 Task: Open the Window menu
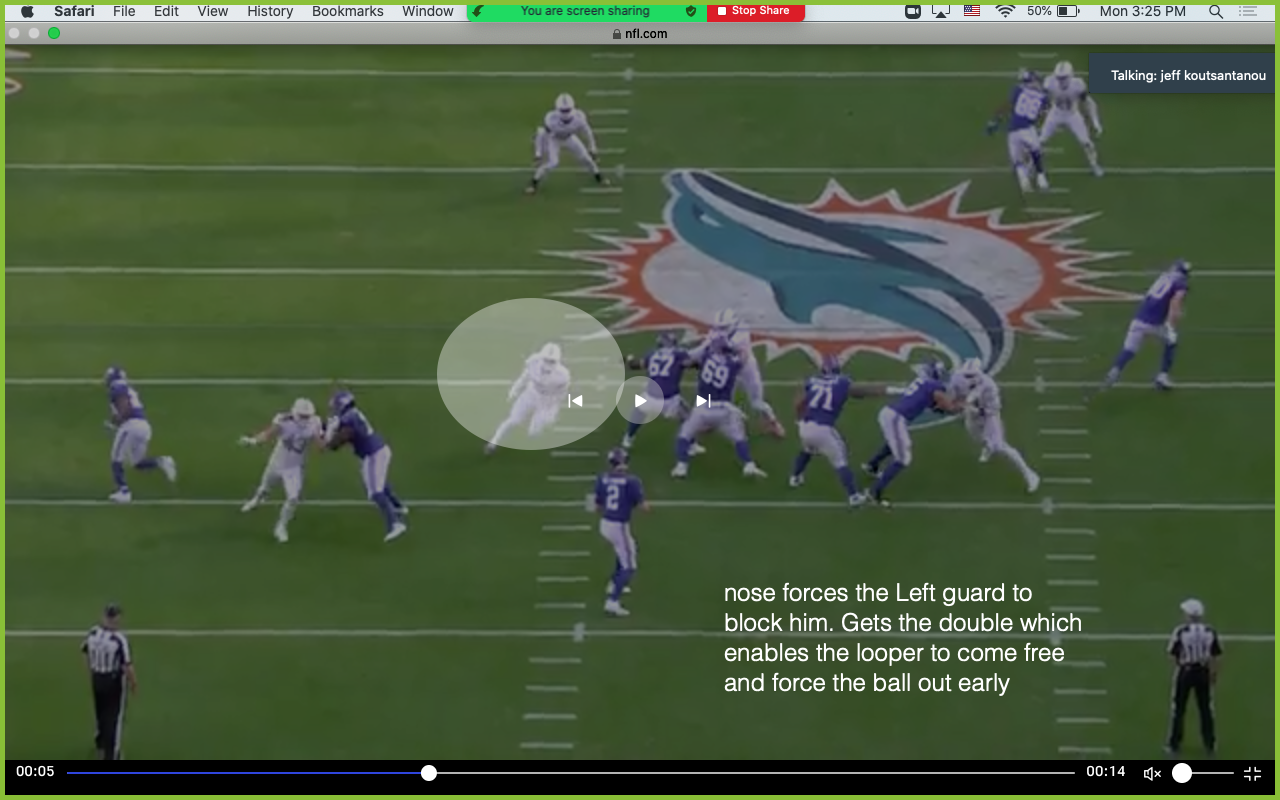coord(428,11)
